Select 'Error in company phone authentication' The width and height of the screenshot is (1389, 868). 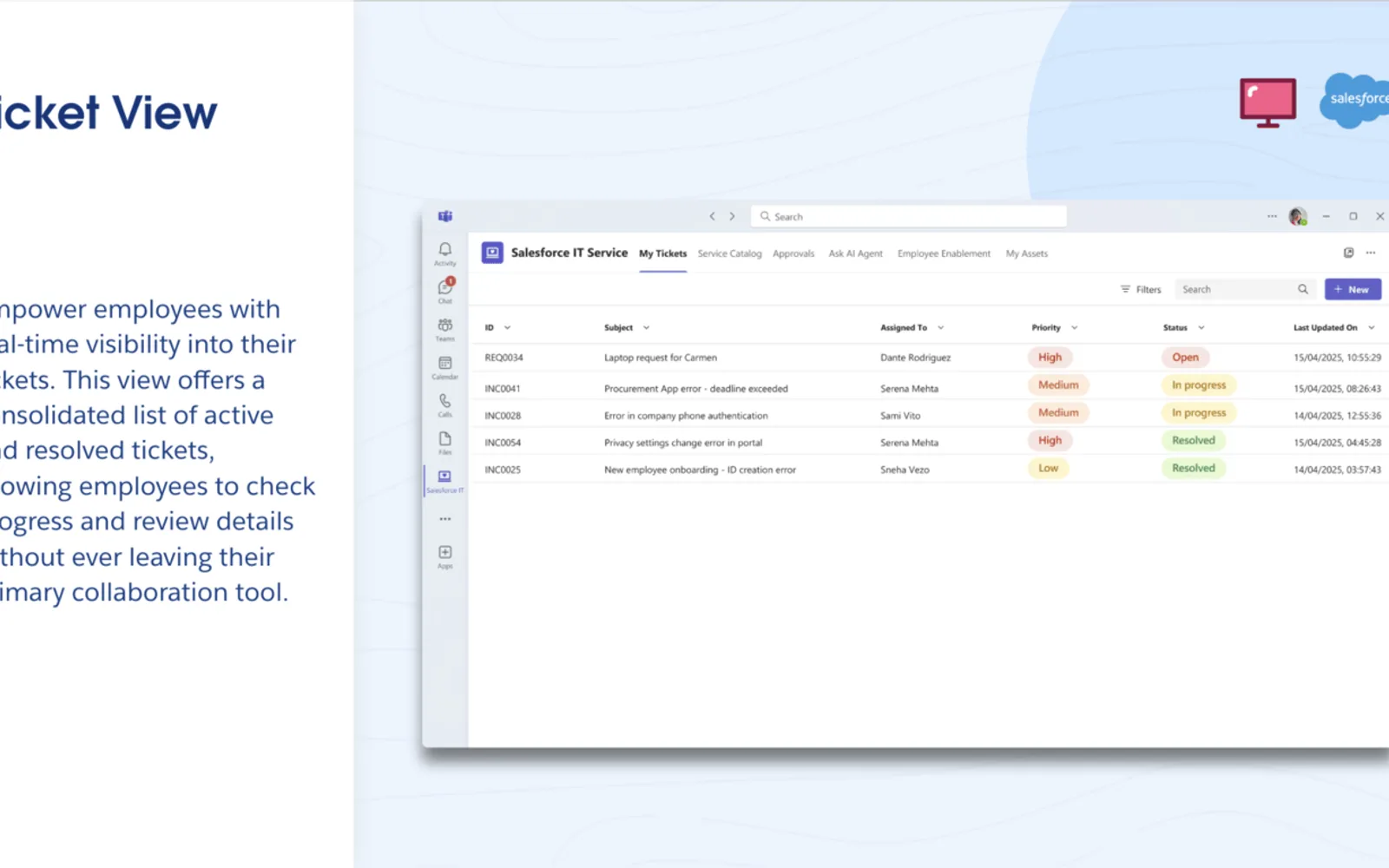click(x=686, y=416)
